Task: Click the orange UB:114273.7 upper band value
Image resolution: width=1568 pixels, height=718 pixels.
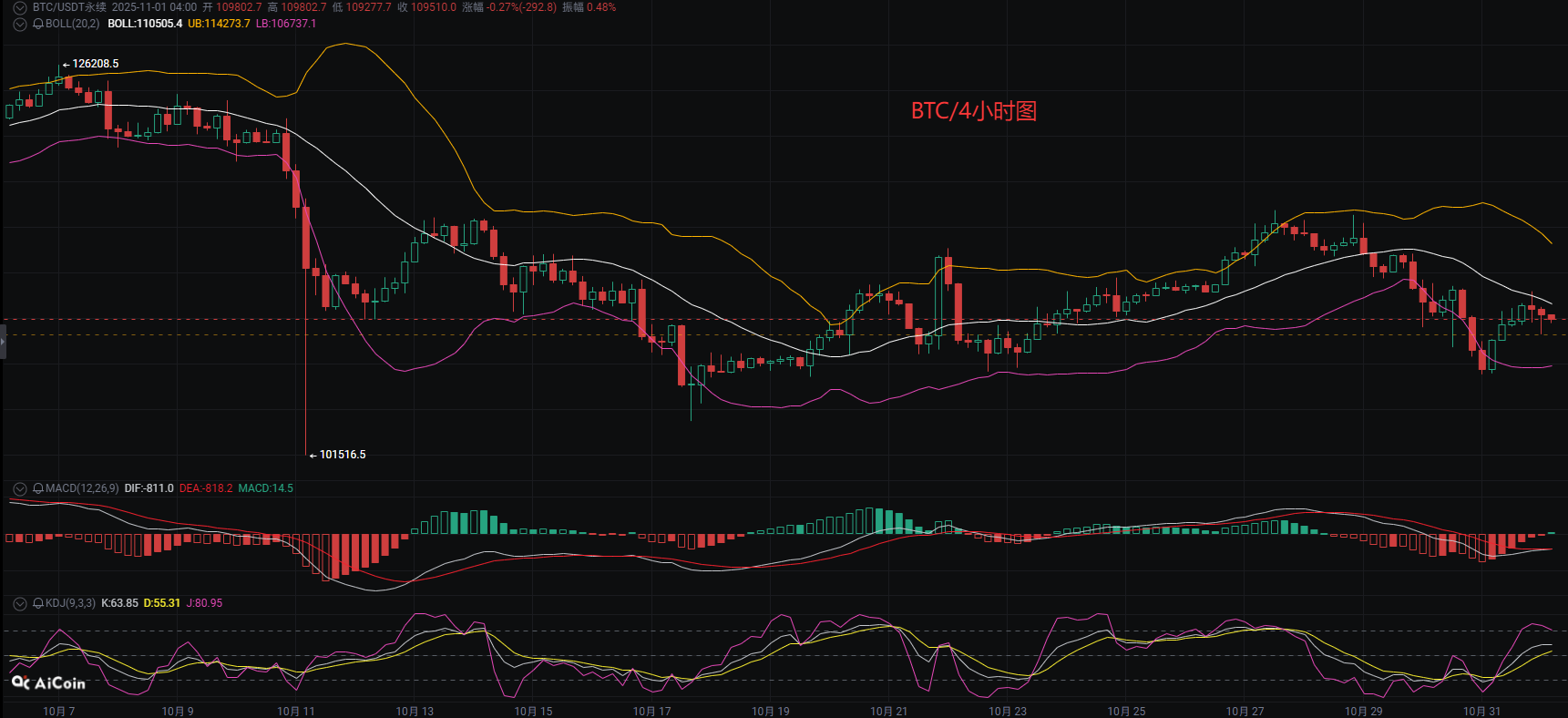Action: coord(219,24)
